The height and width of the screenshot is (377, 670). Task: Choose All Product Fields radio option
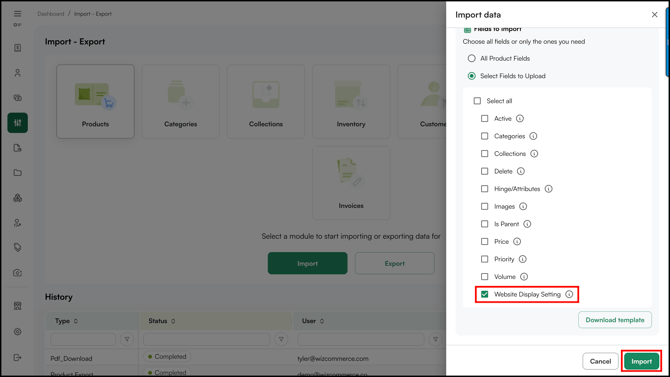pos(471,58)
